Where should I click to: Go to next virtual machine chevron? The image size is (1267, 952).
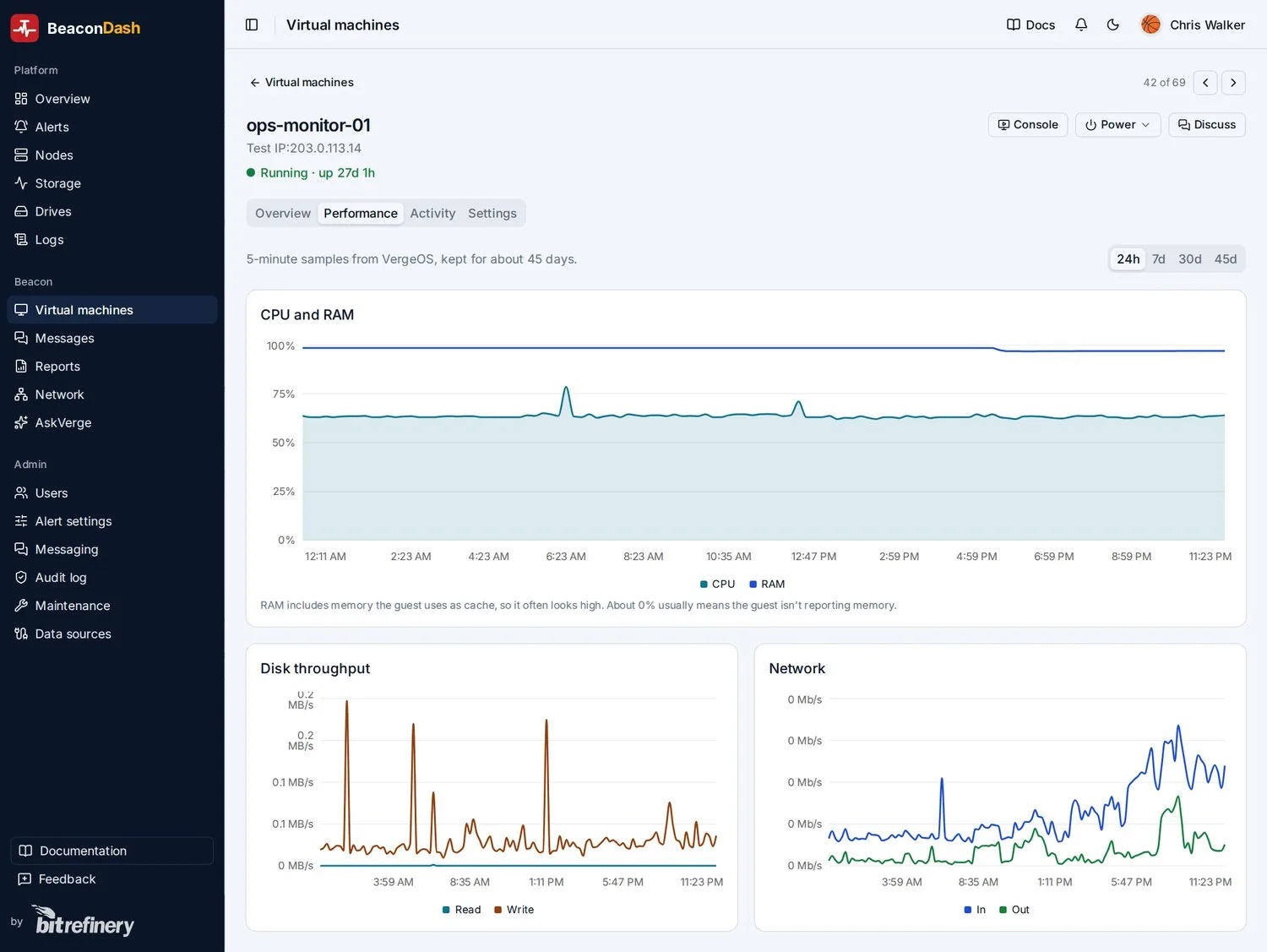tap(1233, 83)
